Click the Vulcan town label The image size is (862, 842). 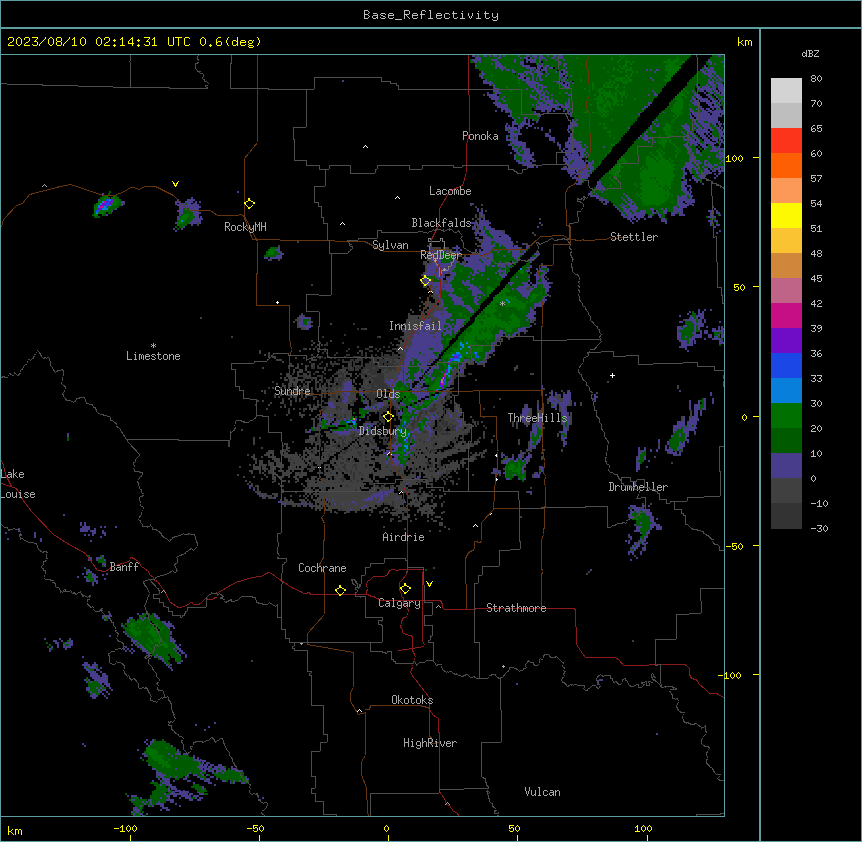[x=543, y=792]
